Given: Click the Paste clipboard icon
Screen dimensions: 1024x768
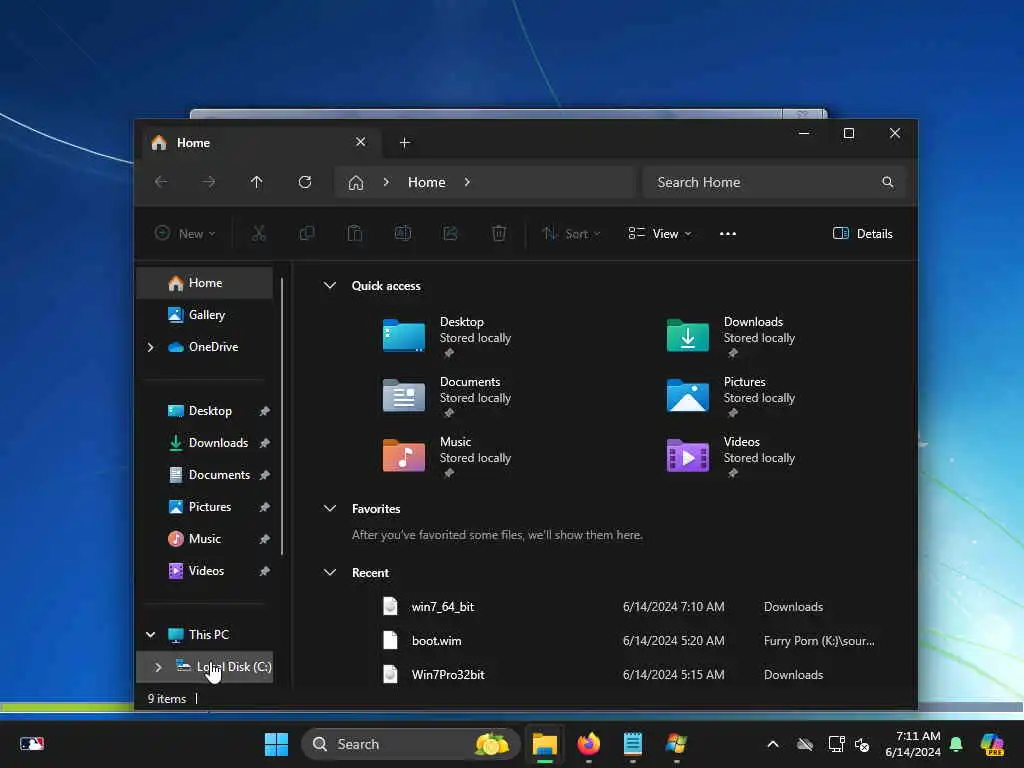Looking at the screenshot, I should [355, 233].
